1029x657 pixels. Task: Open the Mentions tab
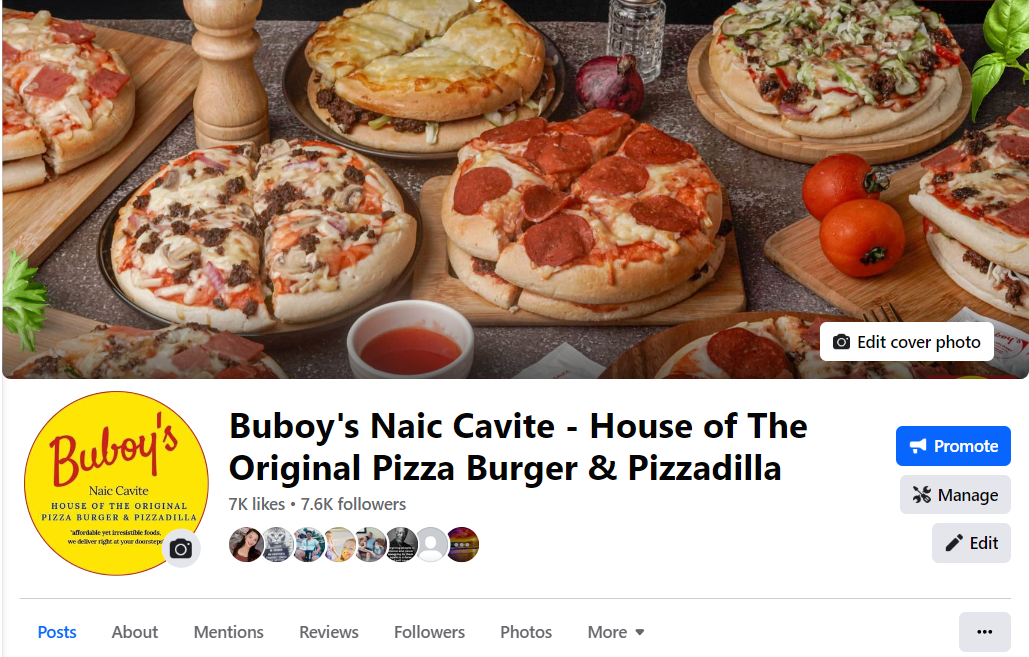(228, 632)
